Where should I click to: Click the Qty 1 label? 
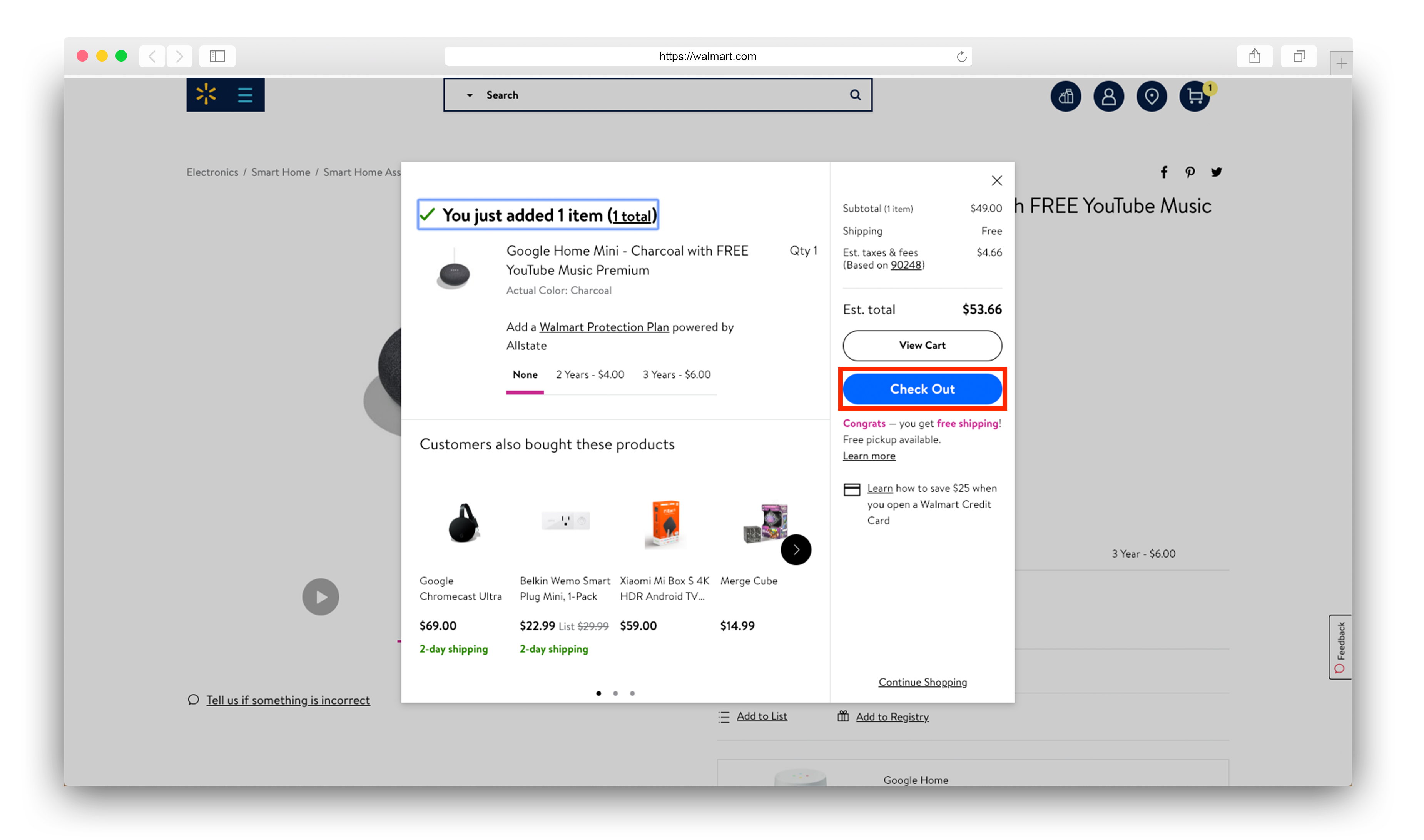click(x=803, y=251)
